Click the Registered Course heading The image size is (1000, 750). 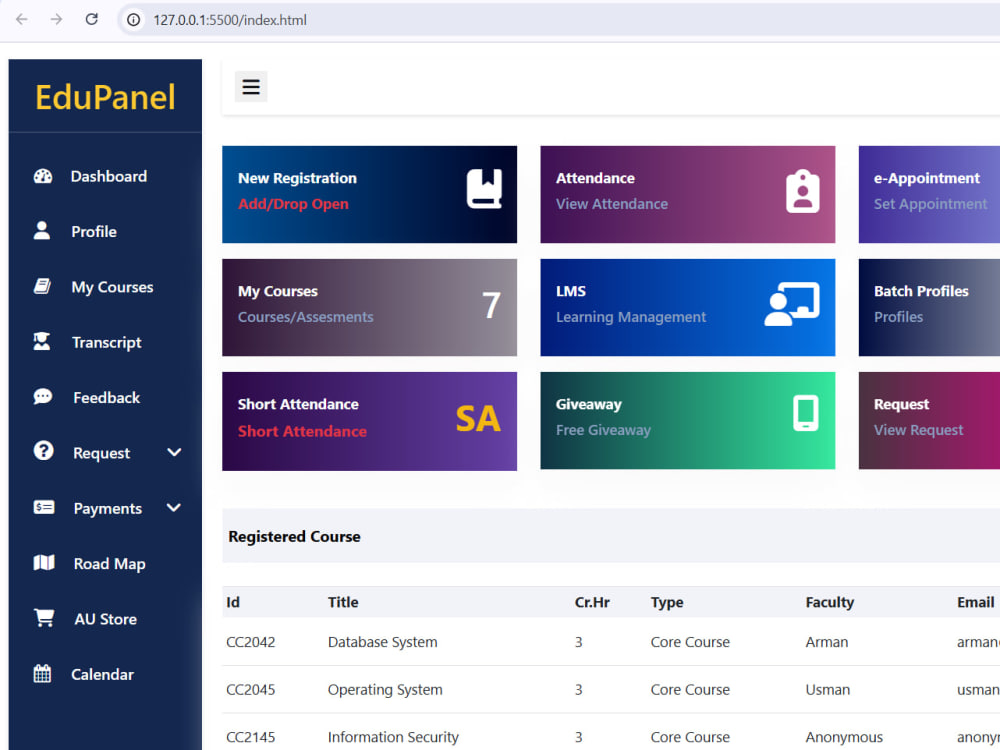tap(295, 537)
